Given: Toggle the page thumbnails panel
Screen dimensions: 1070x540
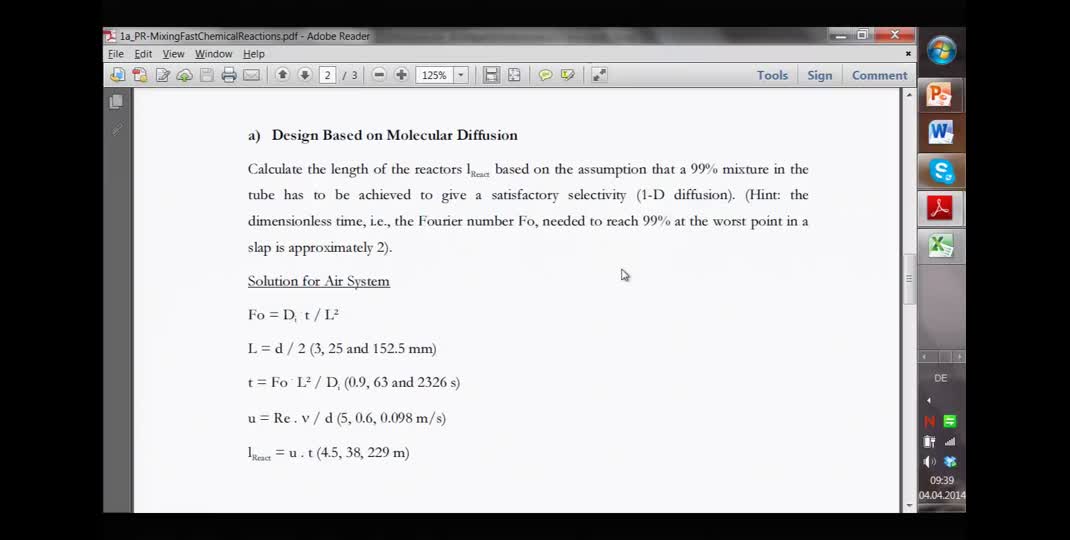Looking at the screenshot, I should point(117,102).
